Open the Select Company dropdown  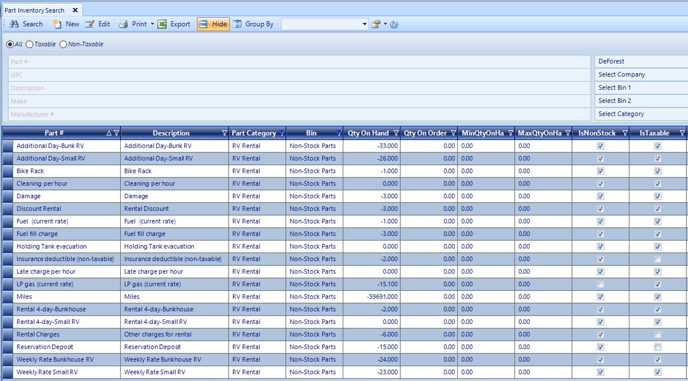(641, 75)
